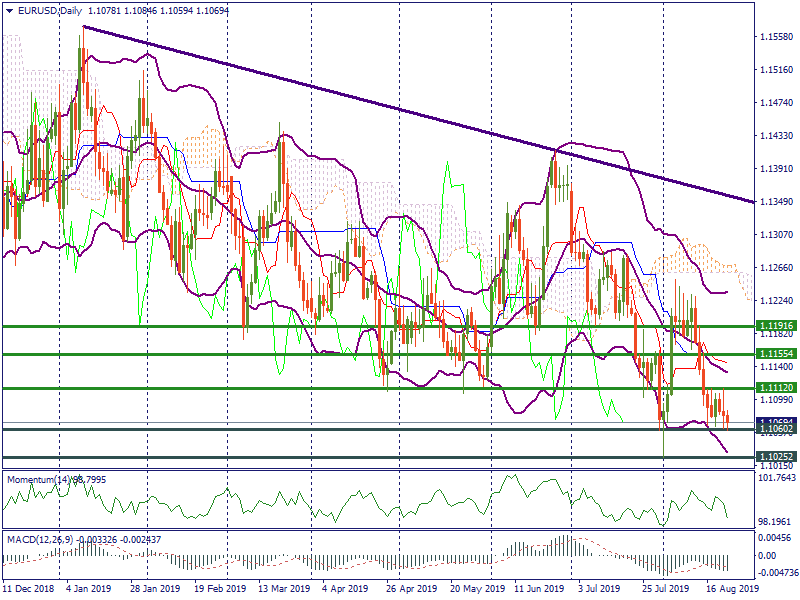Click the 1.15580 value on price scale

coord(776,37)
